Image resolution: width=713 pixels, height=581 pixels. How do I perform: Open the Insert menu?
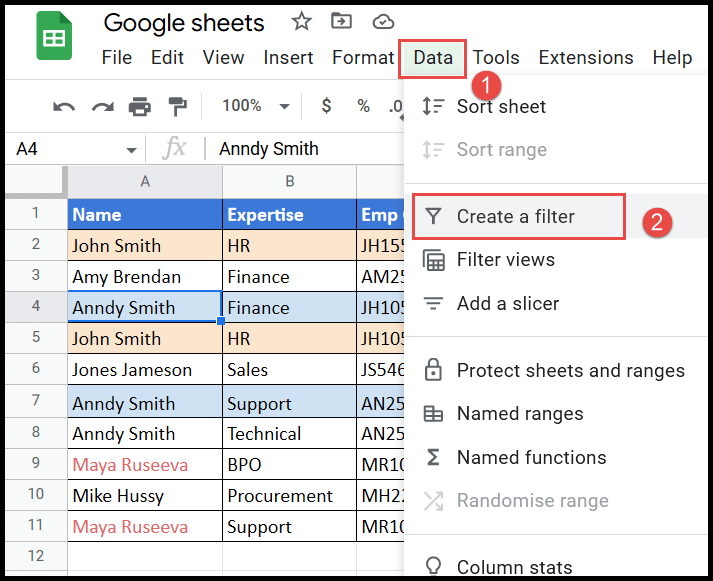(x=288, y=58)
